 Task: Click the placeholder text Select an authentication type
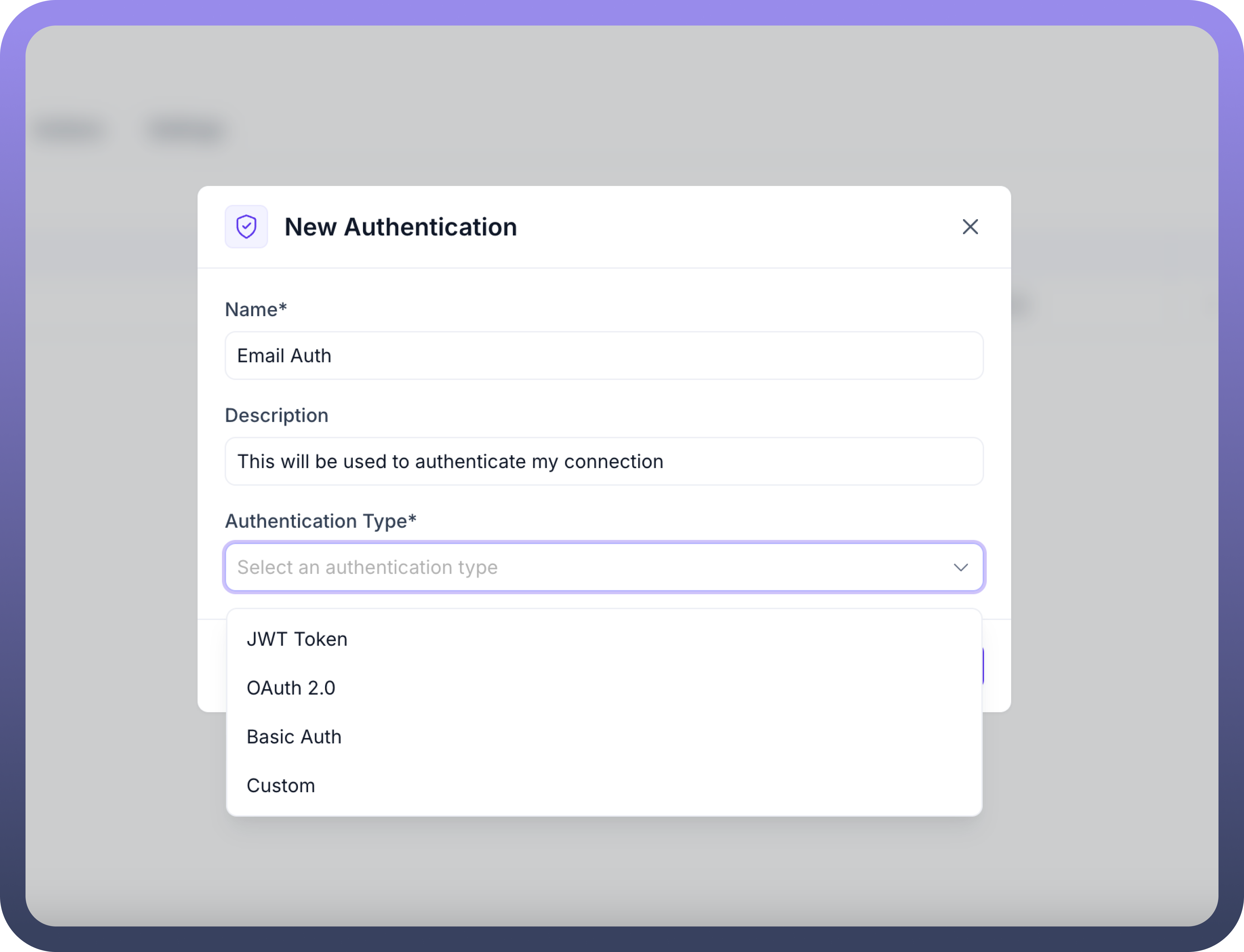click(x=367, y=567)
